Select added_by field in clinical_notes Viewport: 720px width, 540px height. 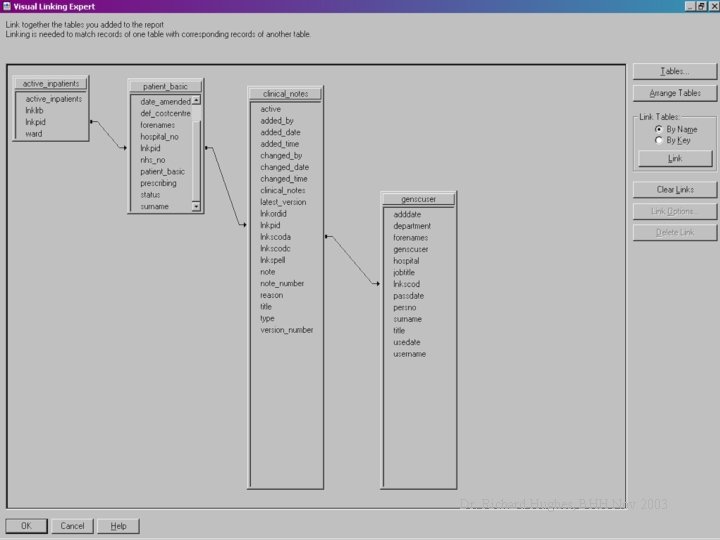277,121
